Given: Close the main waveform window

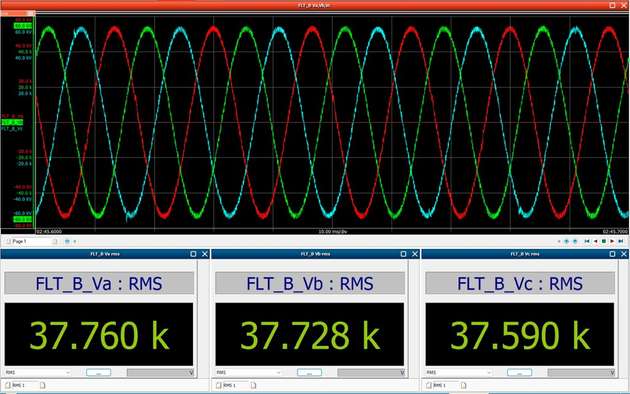Looking at the screenshot, I should coord(624,5).
